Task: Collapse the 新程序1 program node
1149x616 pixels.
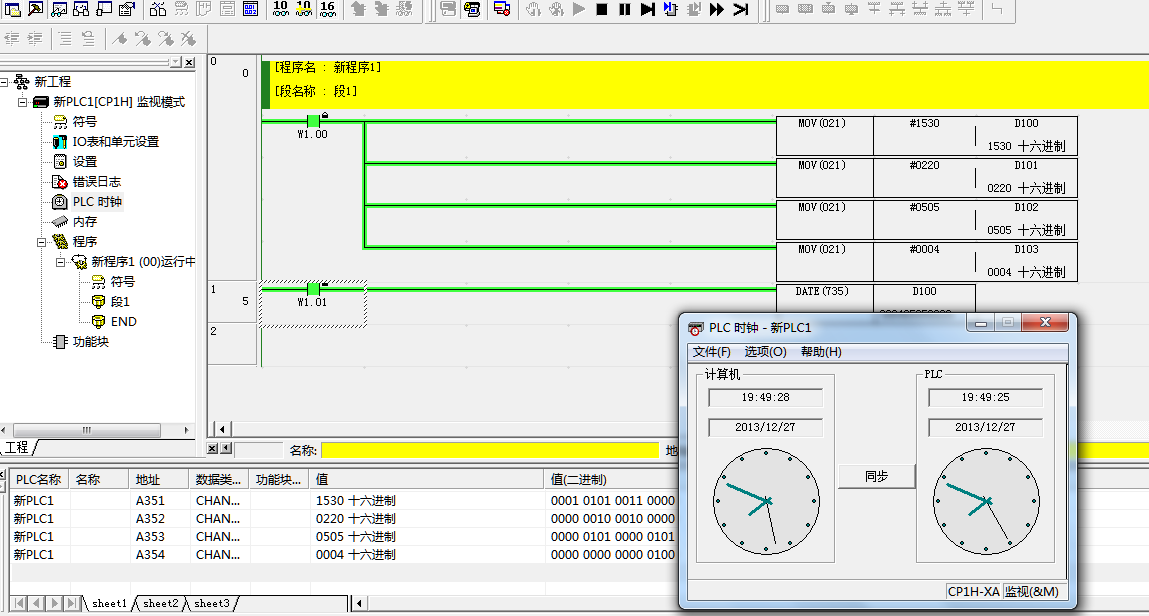Action: point(61,262)
